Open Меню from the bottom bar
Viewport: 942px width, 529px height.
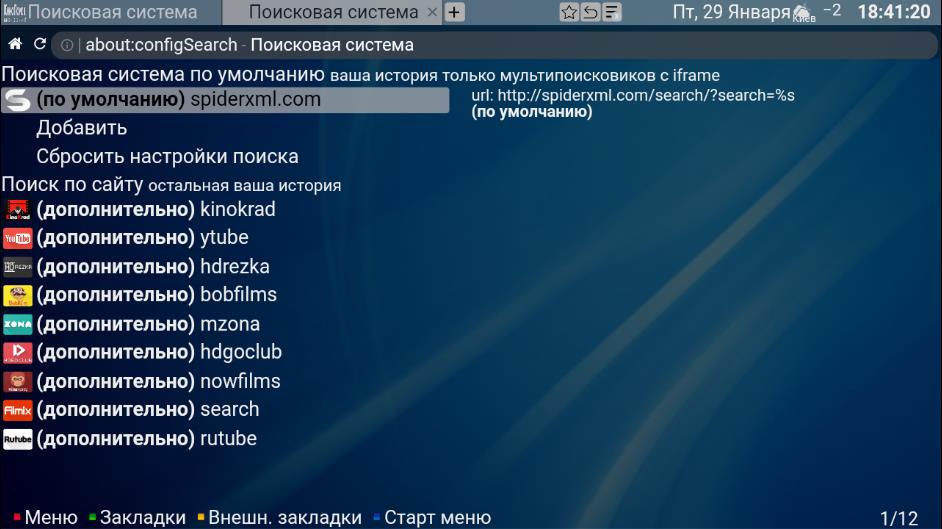[x=51, y=517]
